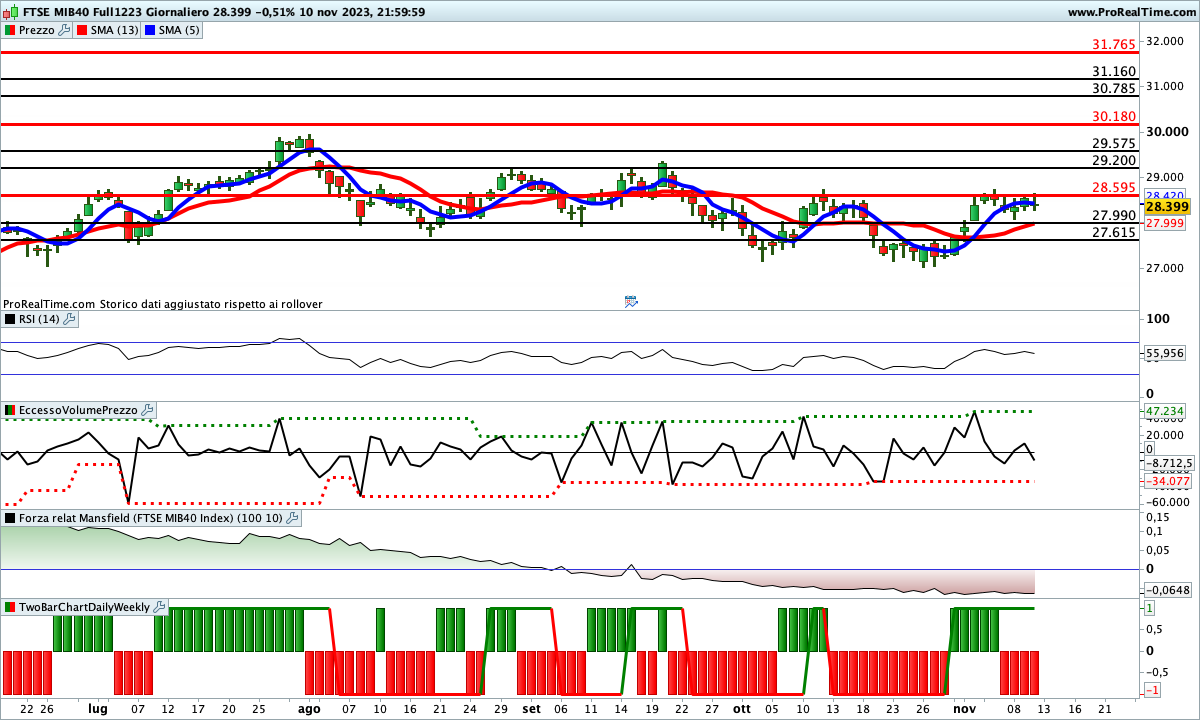Click the RSI value tag 55,956

1164,353
